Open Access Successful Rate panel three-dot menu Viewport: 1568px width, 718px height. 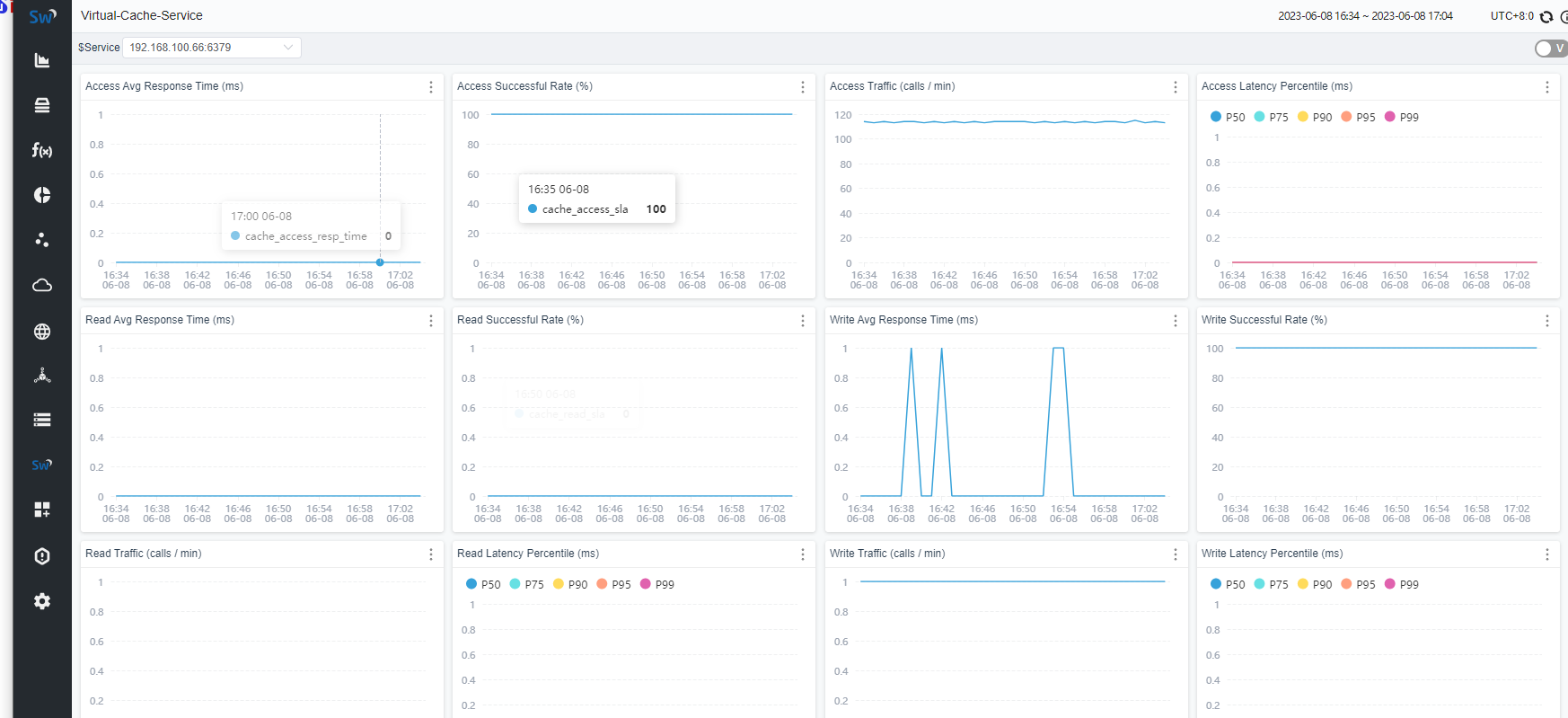(803, 87)
